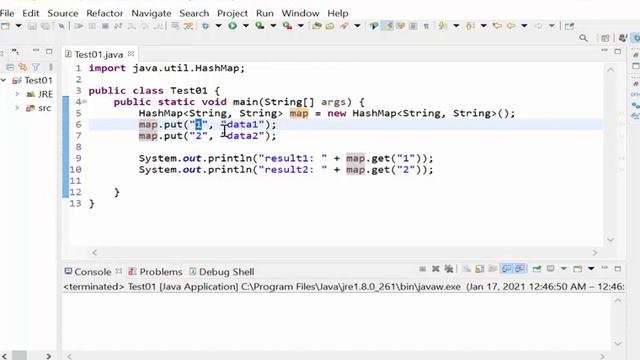The image size is (640, 360).
Task: Open the Coverage dropdown arrow
Action: [273, 26]
